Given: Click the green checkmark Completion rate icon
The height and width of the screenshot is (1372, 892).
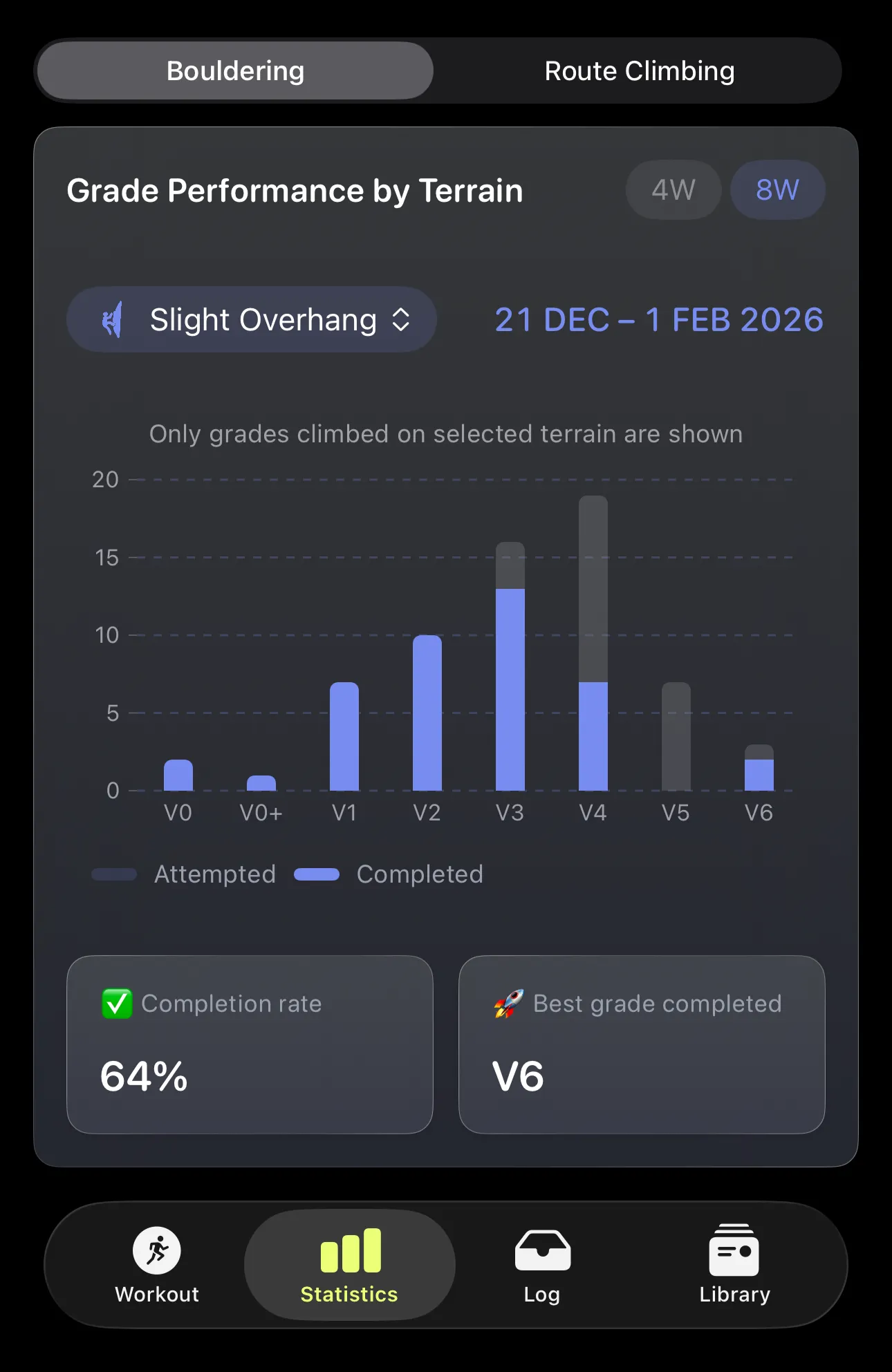Looking at the screenshot, I should (117, 1004).
